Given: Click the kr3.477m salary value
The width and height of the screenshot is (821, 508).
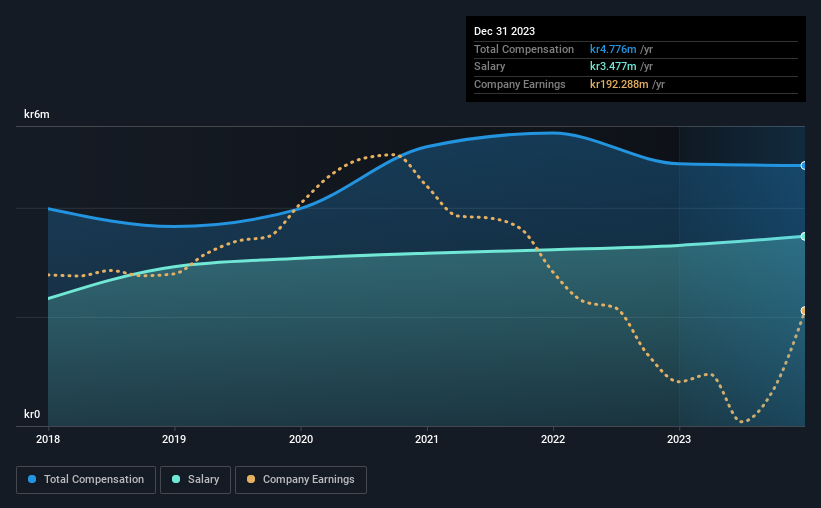Looking at the screenshot, I should (613, 67).
